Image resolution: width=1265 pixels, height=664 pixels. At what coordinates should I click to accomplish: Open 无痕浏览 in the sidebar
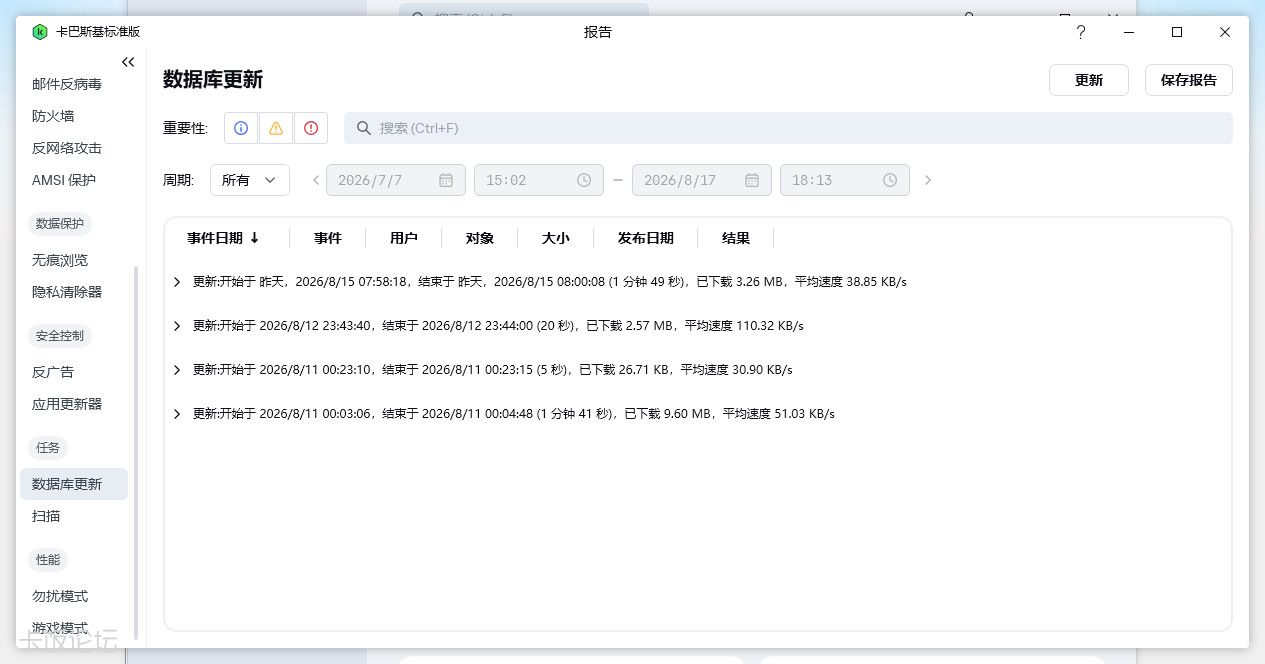[x=60, y=260]
